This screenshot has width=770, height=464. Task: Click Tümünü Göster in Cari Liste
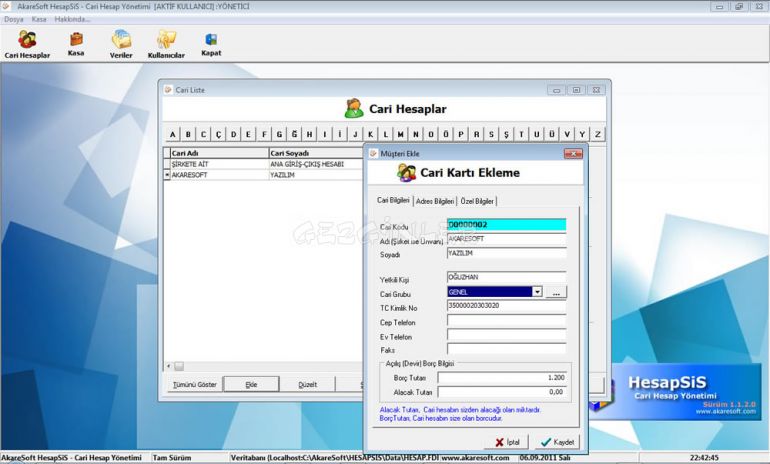[x=194, y=384]
